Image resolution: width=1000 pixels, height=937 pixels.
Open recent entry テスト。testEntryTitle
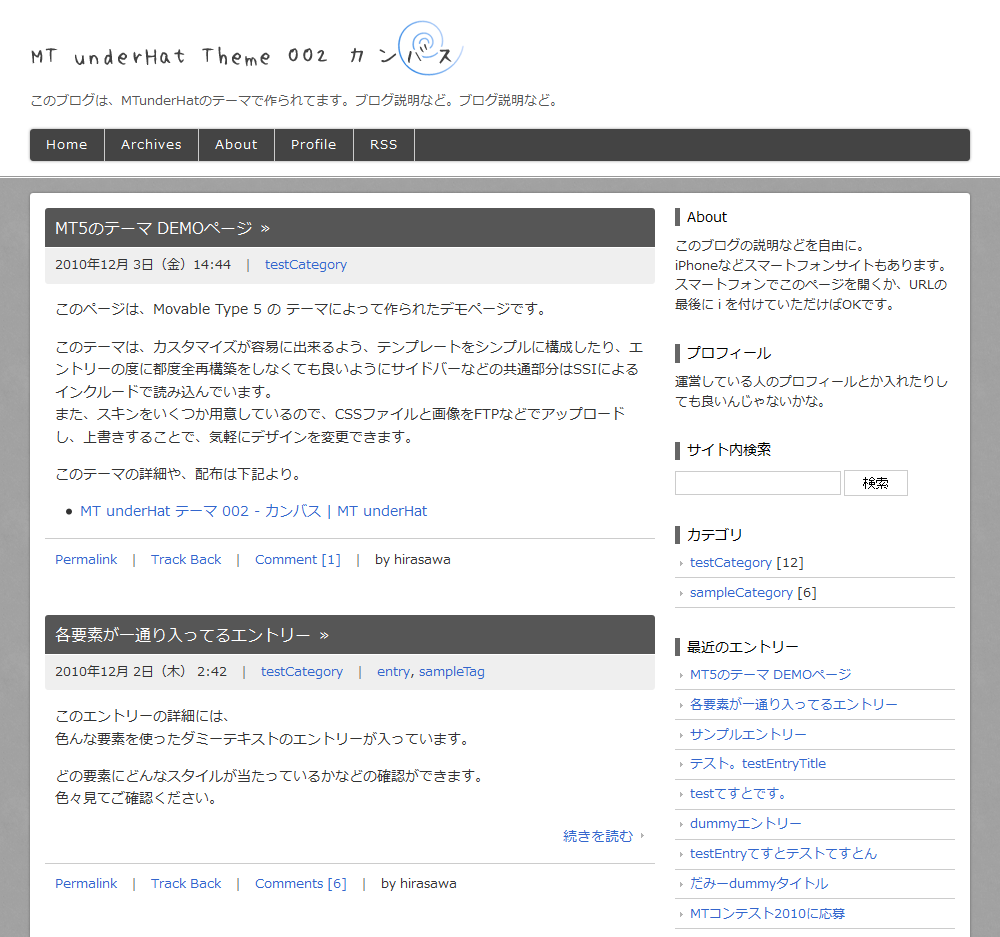click(x=758, y=764)
